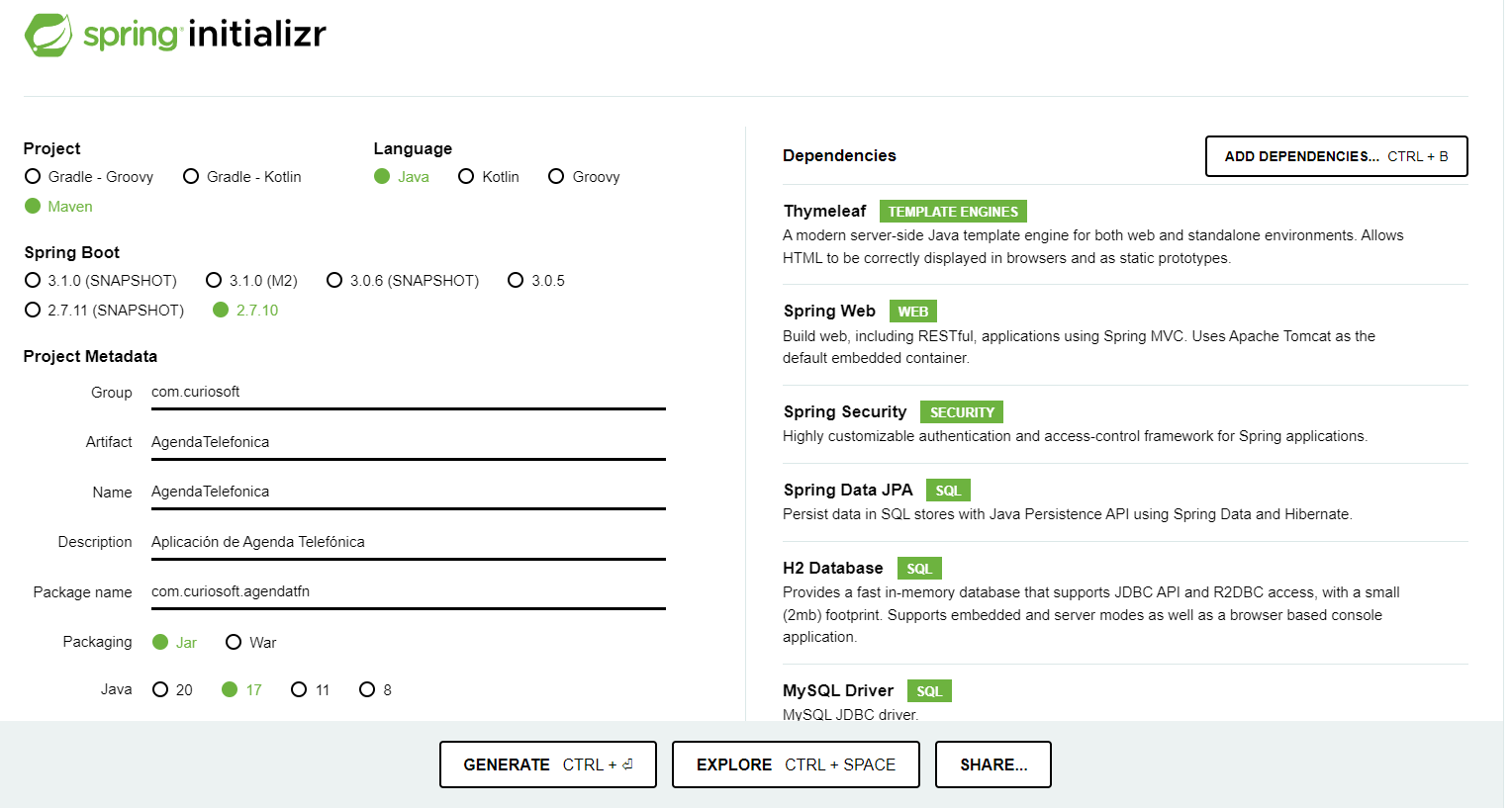The image size is (1512, 808).
Task: Choose Groovy as the language
Action: (x=556, y=177)
